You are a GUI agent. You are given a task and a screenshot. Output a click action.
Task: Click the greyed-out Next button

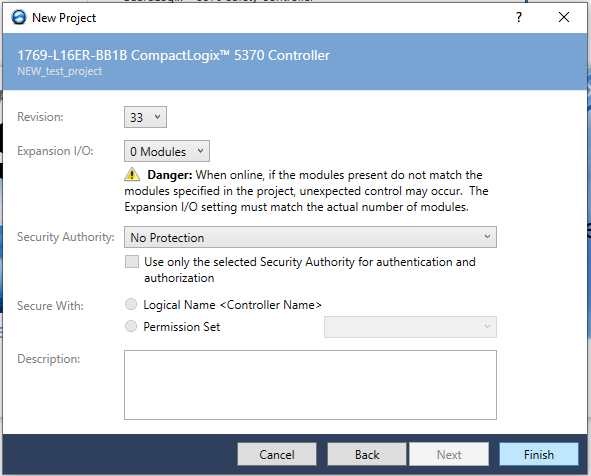[449, 454]
